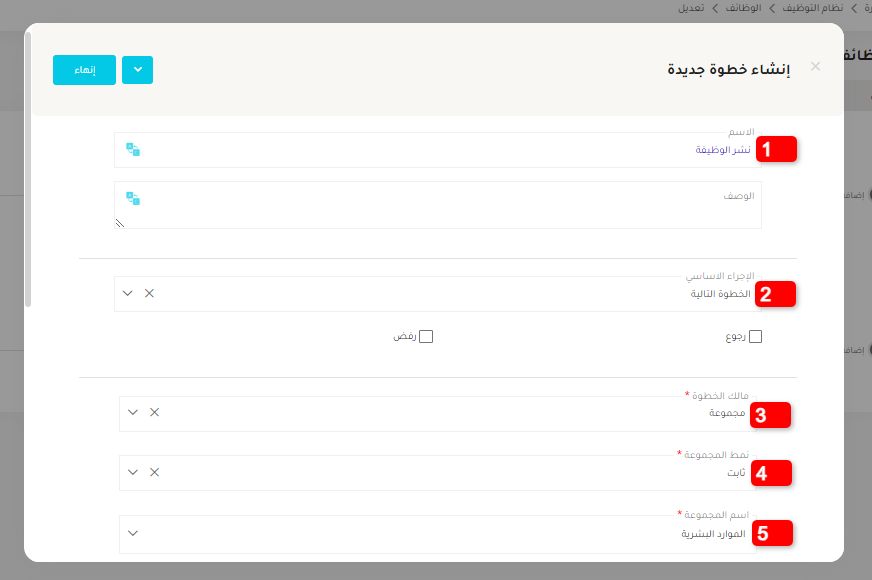Expand the الإجراء الأساسي dropdown chevron
The height and width of the screenshot is (580, 872).
tap(127, 294)
